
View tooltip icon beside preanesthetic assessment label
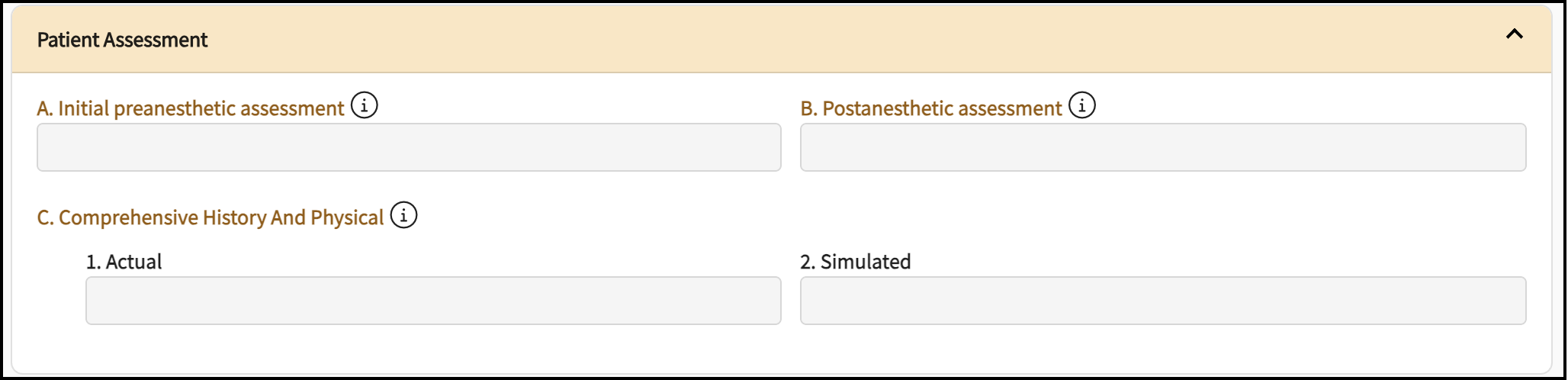pyautogui.click(x=365, y=105)
